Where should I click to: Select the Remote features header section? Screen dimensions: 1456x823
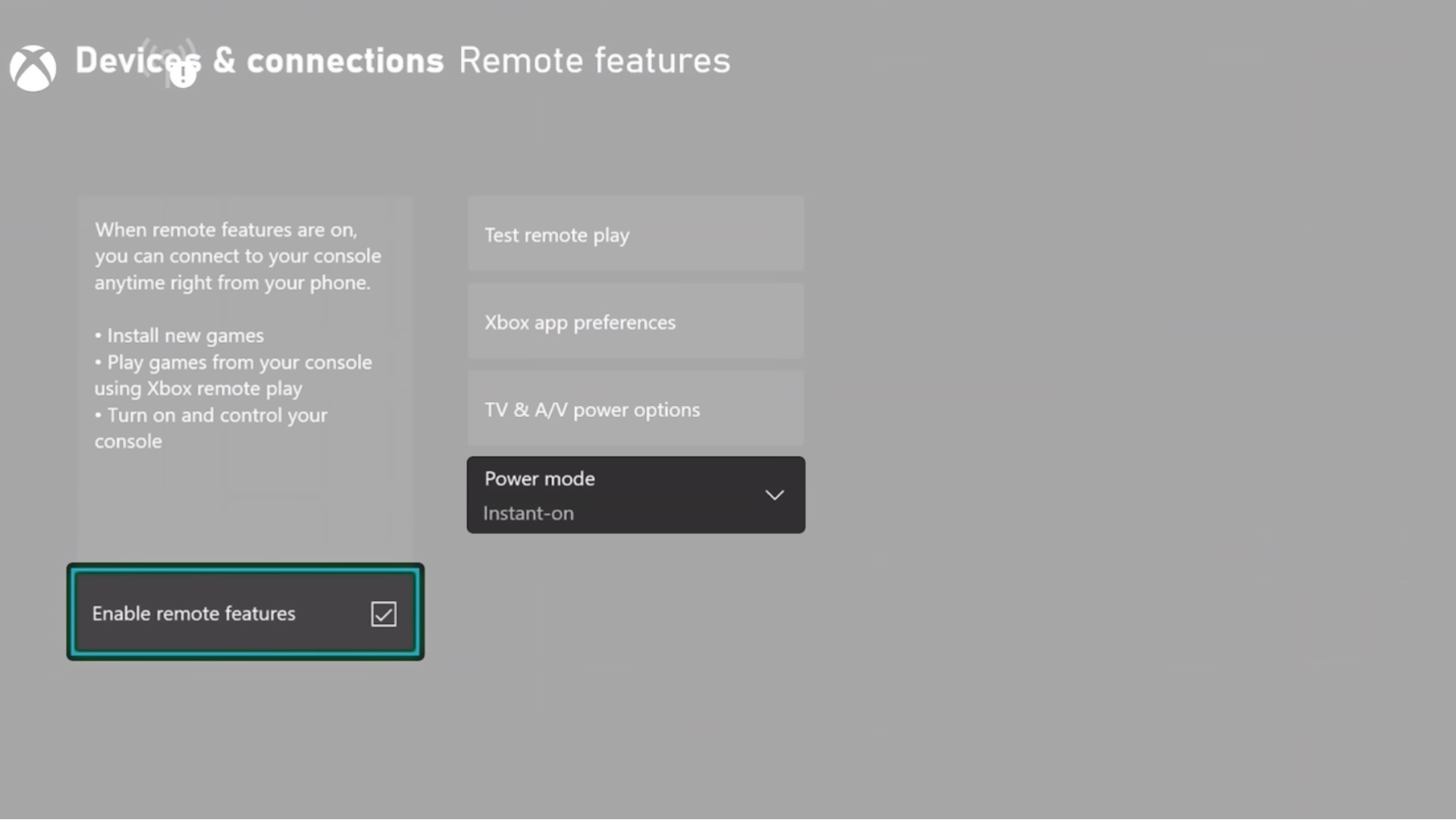(x=595, y=61)
